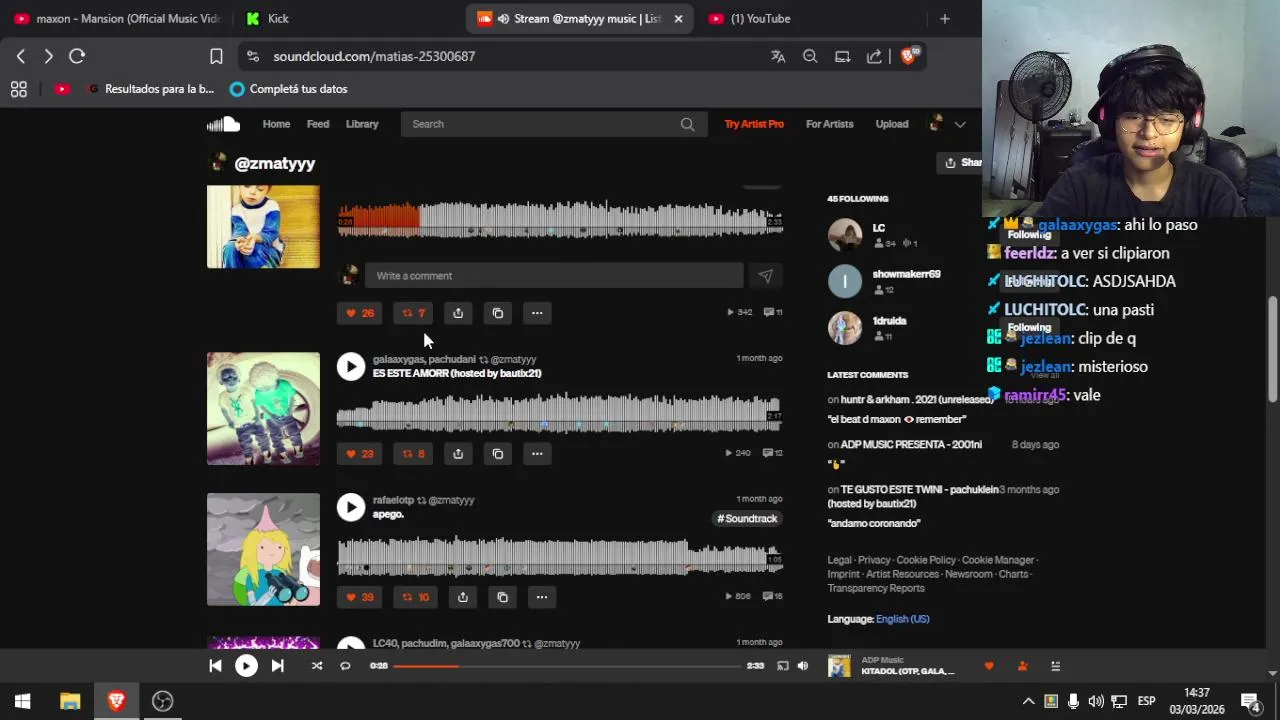The image size is (1280, 720).
Task: Open the Windows Start menu
Action: 22,701
